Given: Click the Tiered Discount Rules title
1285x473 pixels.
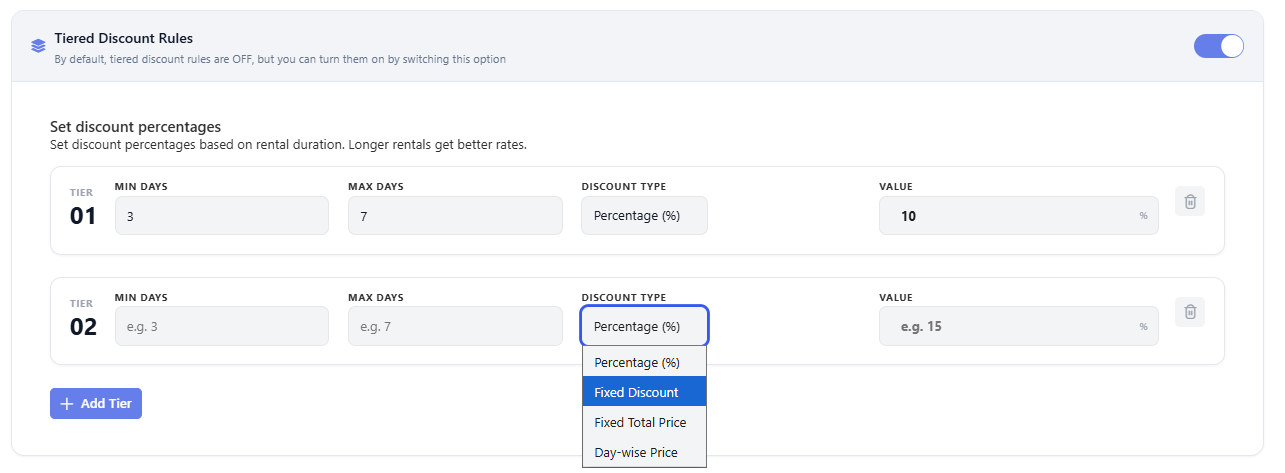Looking at the screenshot, I should click(x=123, y=38).
